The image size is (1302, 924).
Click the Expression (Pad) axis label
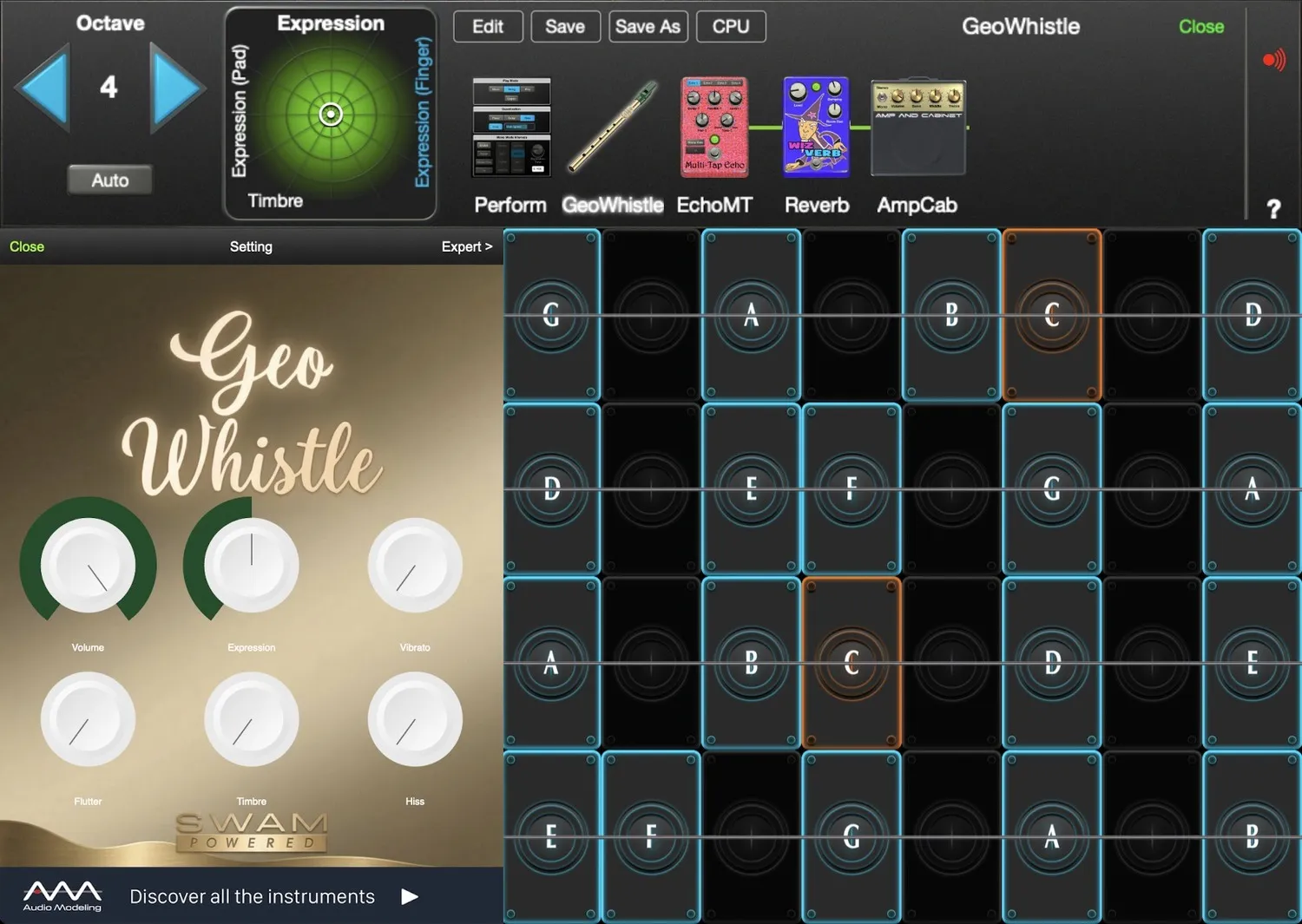240,111
